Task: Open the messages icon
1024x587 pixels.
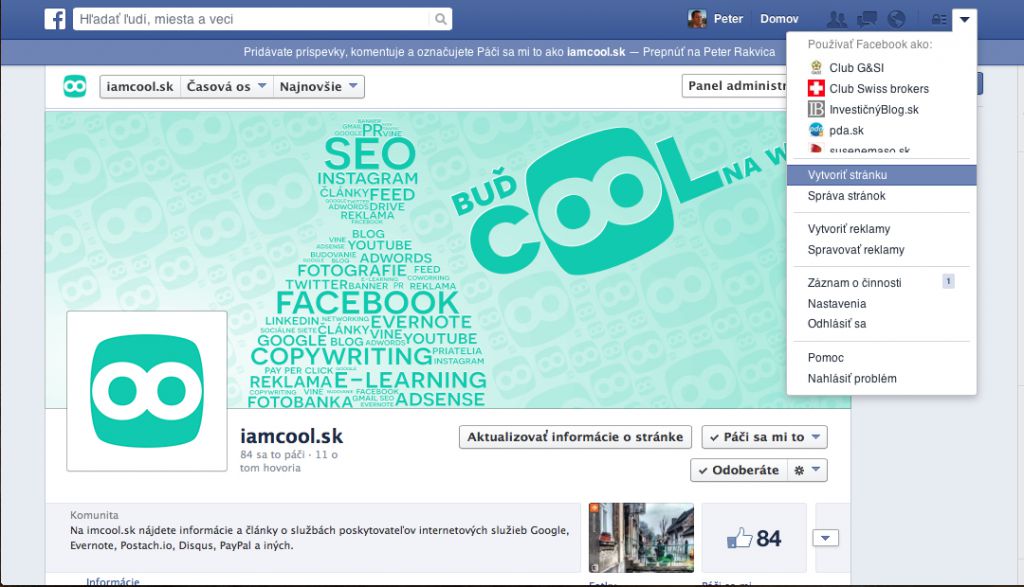Action: click(x=867, y=19)
